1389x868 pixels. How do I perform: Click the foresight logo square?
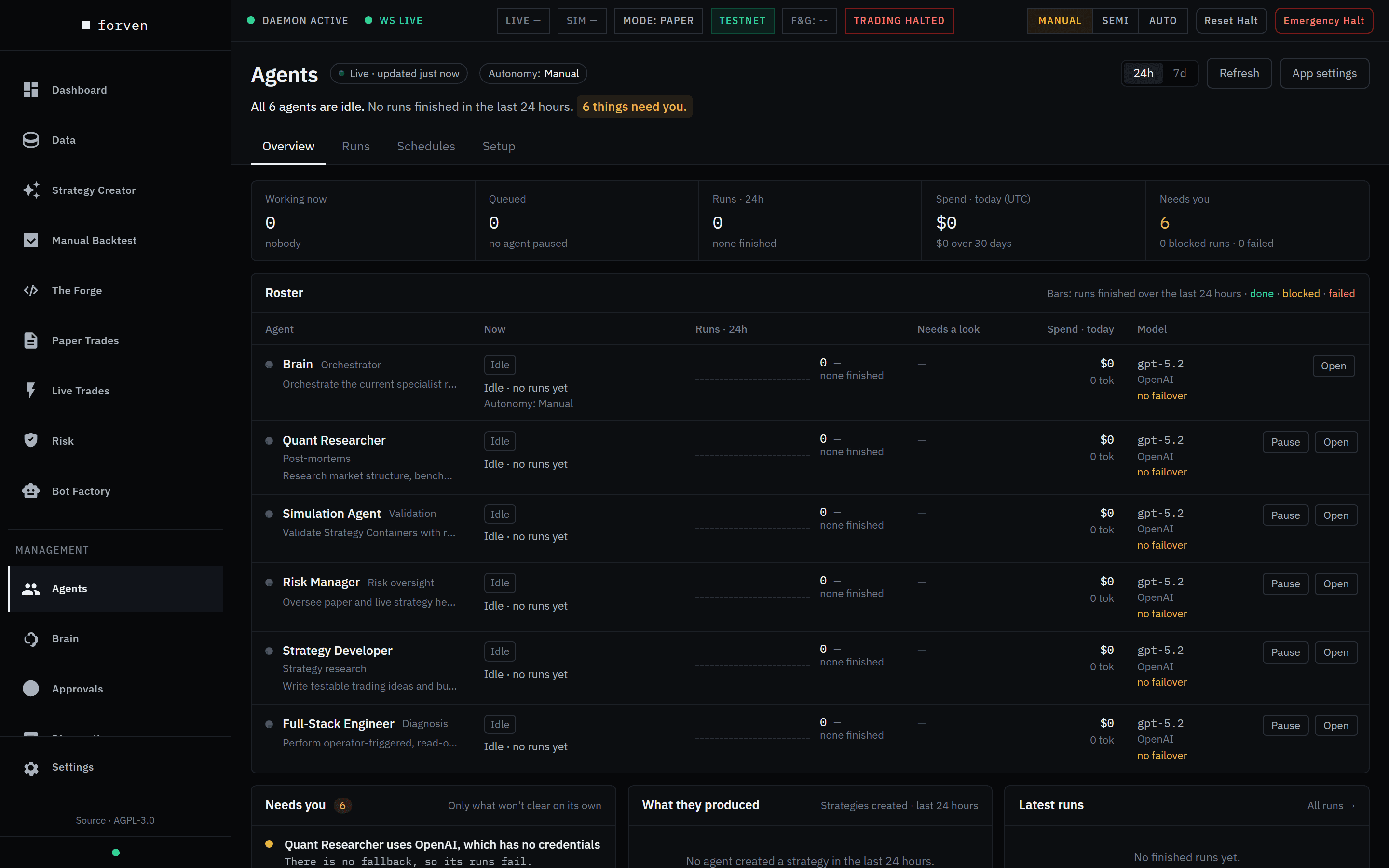pyautogui.click(x=86, y=25)
